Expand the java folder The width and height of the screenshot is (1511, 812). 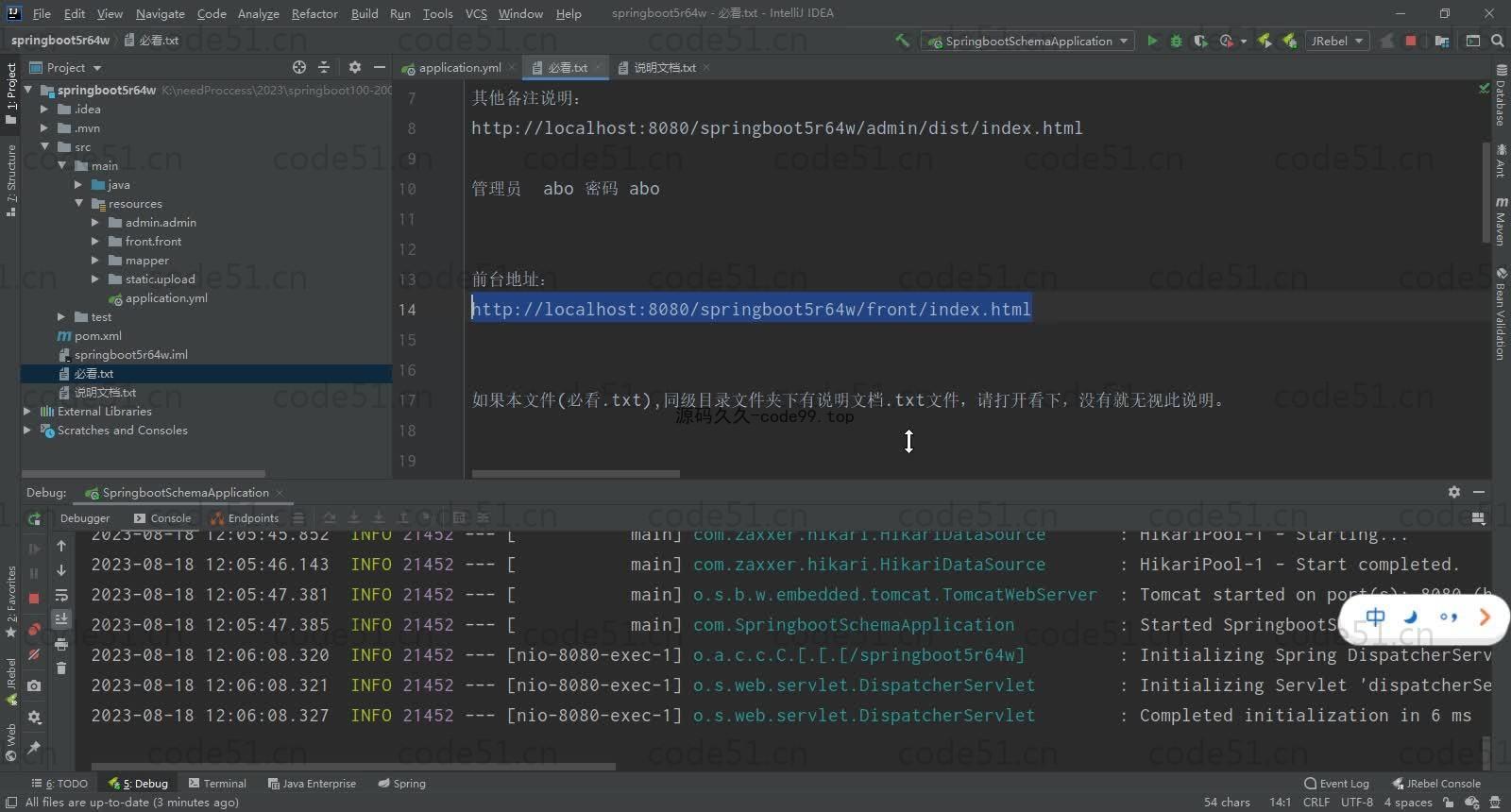pos(78,185)
